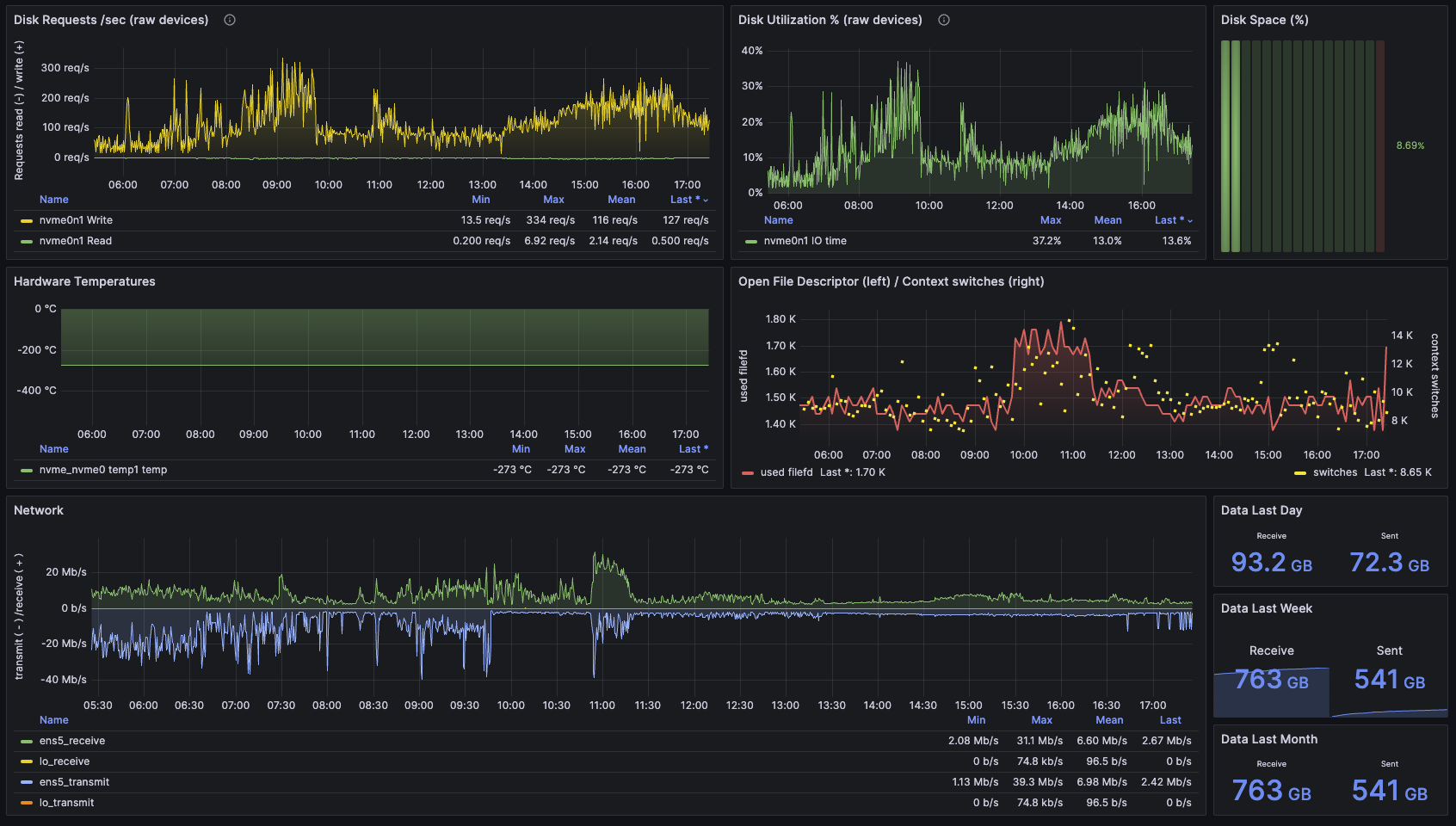Image resolution: width=1456 pixels, height=826 pixels.
Task: Click red swatch for used filefd legend
Action: 748,473
